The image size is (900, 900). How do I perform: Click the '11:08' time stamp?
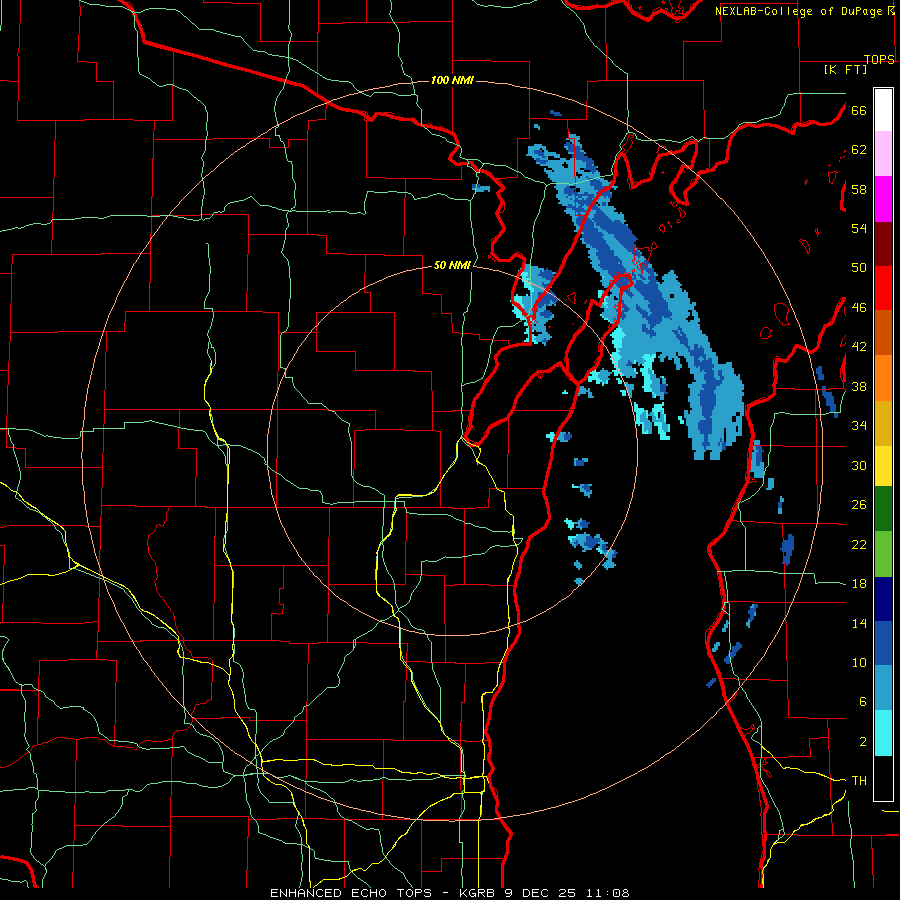tap(608, 893)
